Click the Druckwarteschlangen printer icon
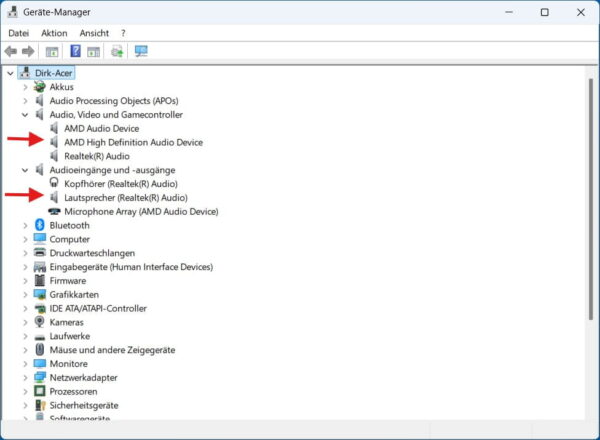 [39, 253]
